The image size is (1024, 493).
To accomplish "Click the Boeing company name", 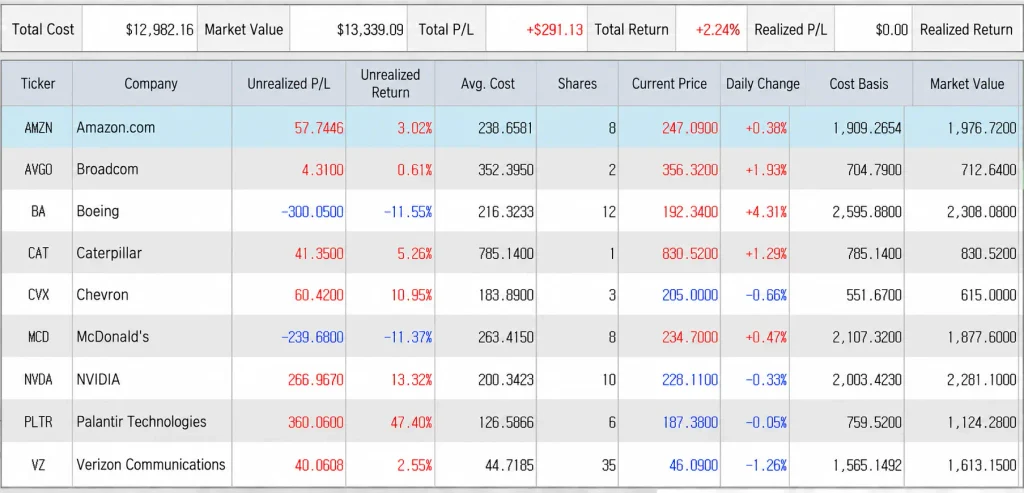I will tap(97, 212).
